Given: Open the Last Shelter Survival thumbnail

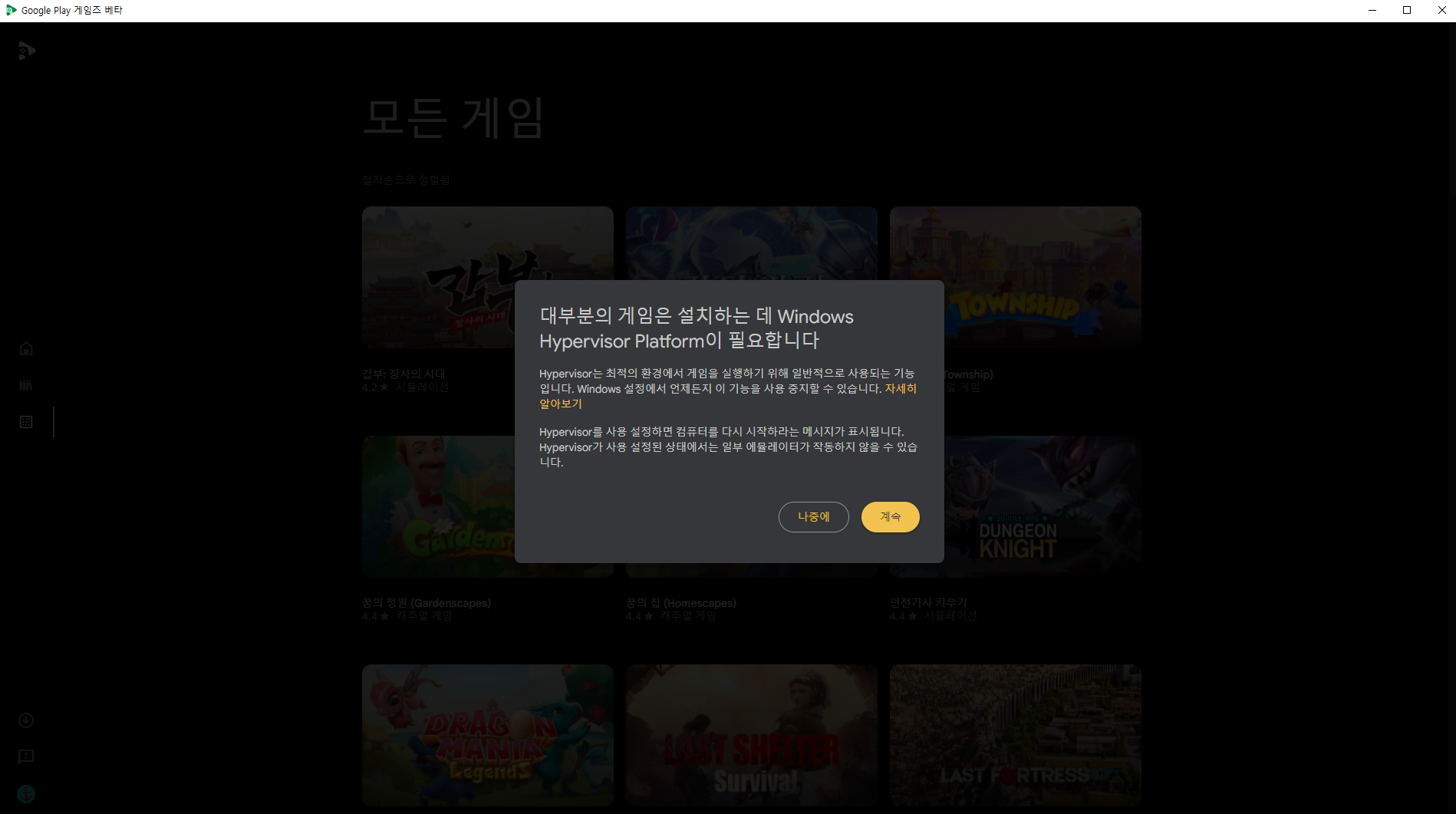Looking at the screenshot, I should tap(752, 735).
